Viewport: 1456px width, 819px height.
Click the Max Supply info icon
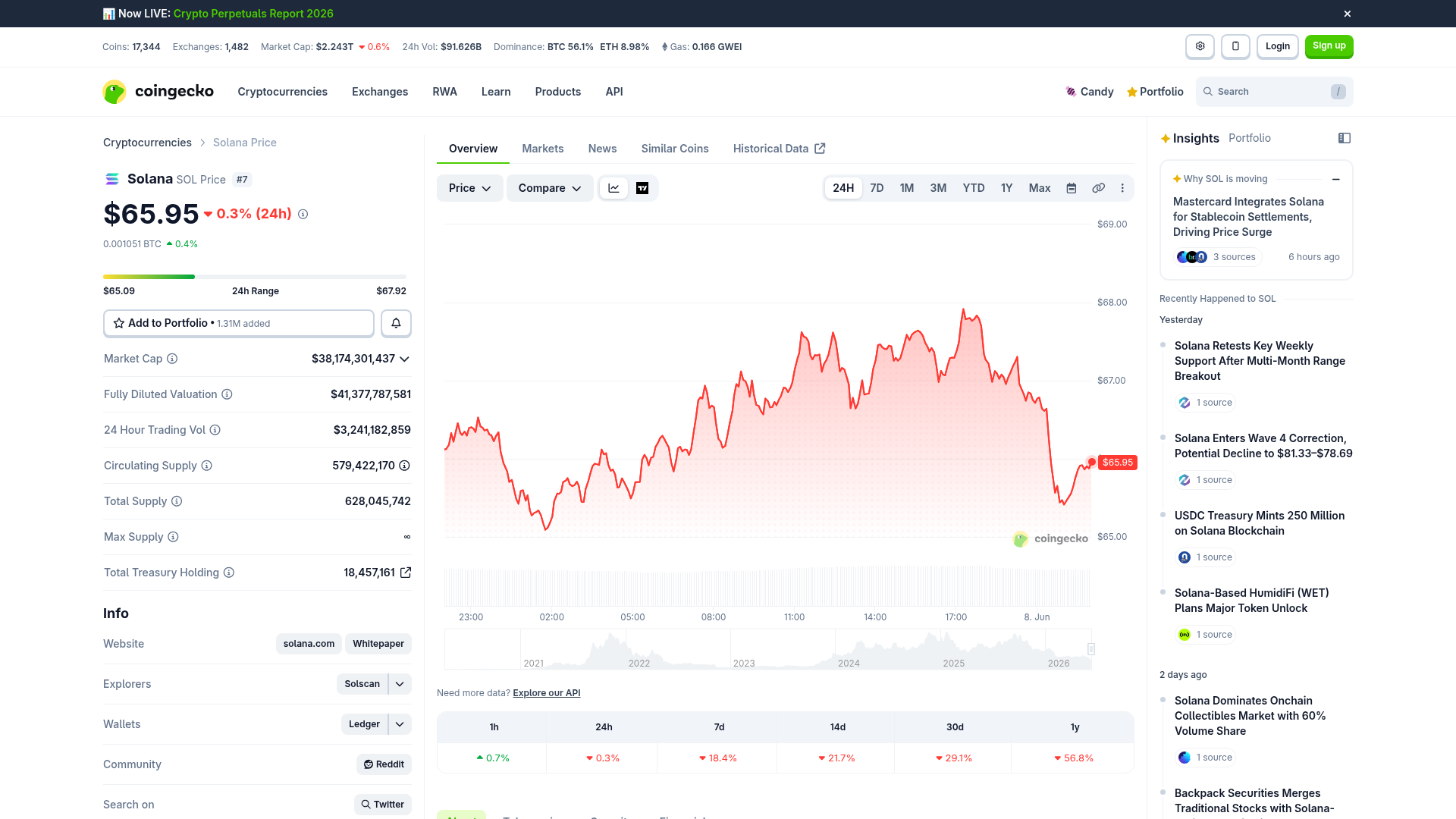coord(173,537)
